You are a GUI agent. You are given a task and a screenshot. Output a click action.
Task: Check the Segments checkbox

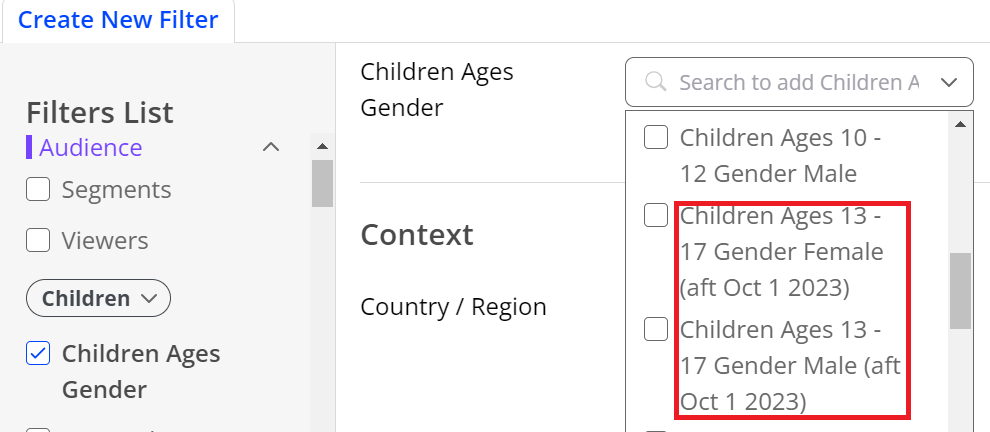click(38, 189)
